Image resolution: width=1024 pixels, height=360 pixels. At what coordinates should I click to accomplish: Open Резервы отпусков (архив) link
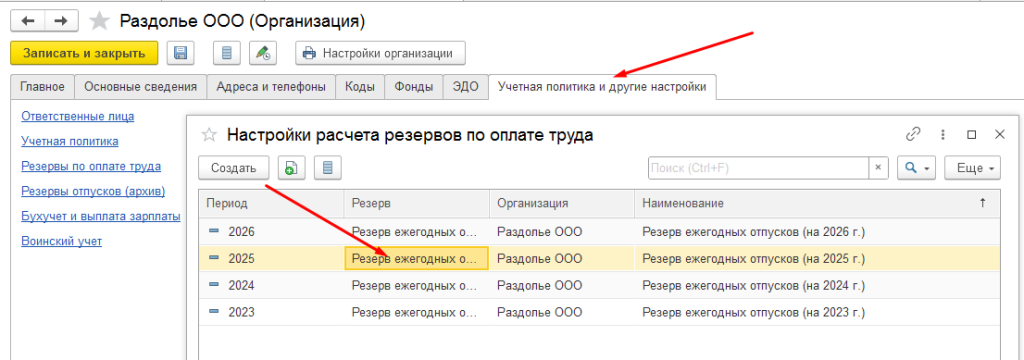[93, 191]
